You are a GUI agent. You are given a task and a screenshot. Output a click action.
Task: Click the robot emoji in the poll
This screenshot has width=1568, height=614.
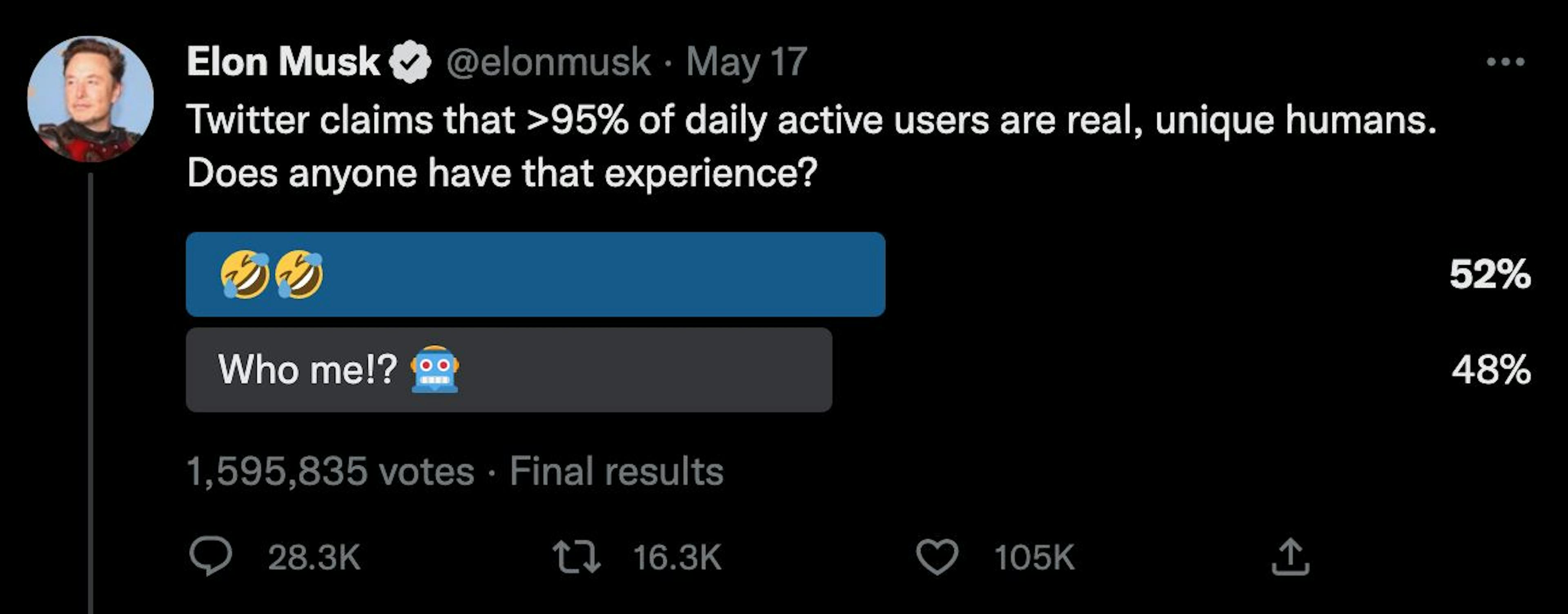tap(434, 370)
